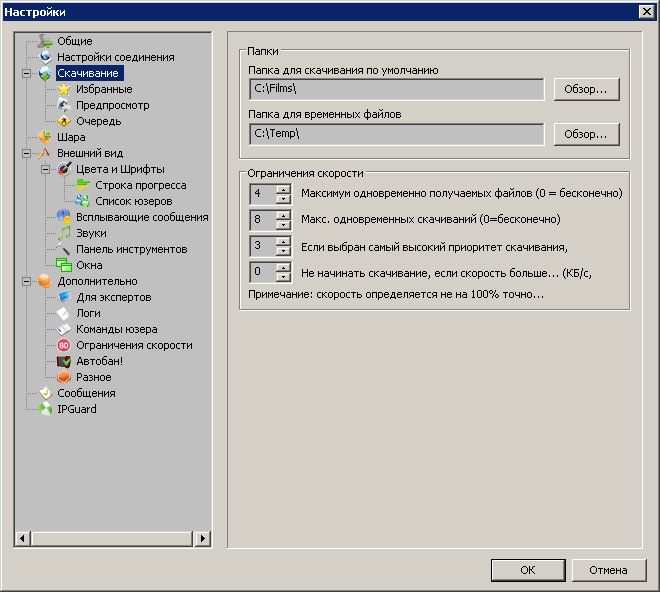
Task: Select the Логи tree entry
Action: (x=88, y=313)
